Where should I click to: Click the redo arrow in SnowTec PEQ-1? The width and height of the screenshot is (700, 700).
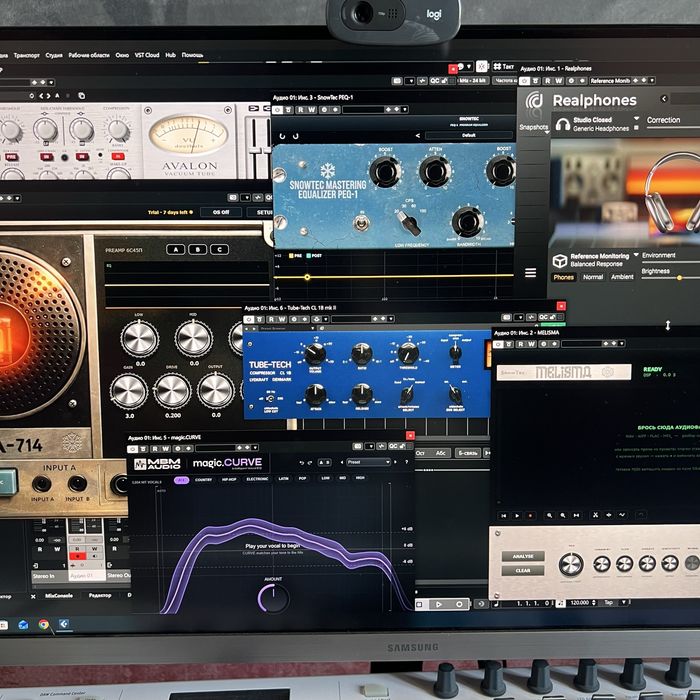295,136
